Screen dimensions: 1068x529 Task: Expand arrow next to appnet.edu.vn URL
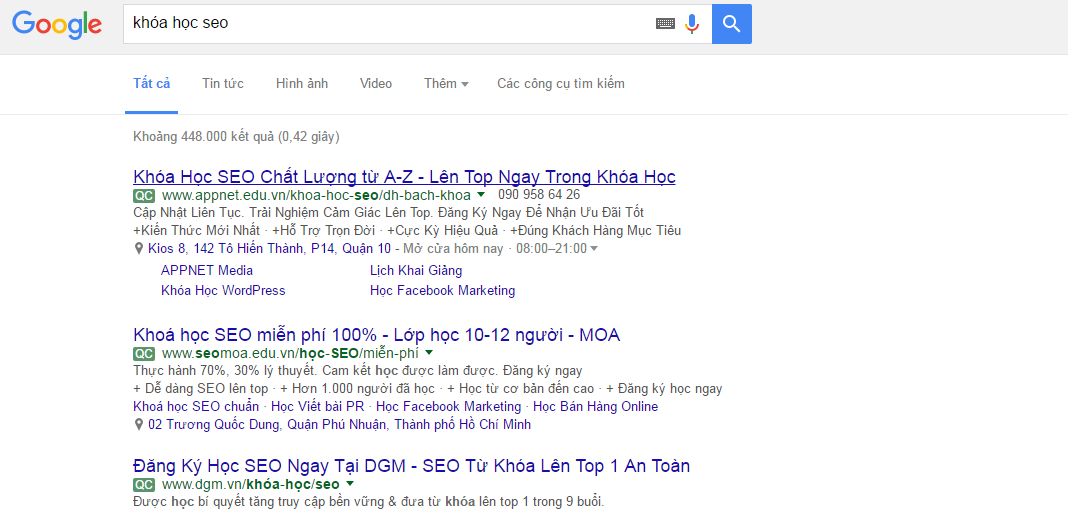(x=481, y=195)
